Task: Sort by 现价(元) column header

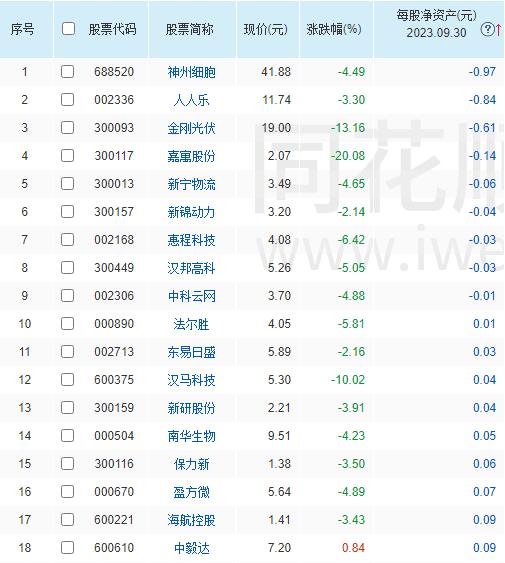Action: coord(265,29)
